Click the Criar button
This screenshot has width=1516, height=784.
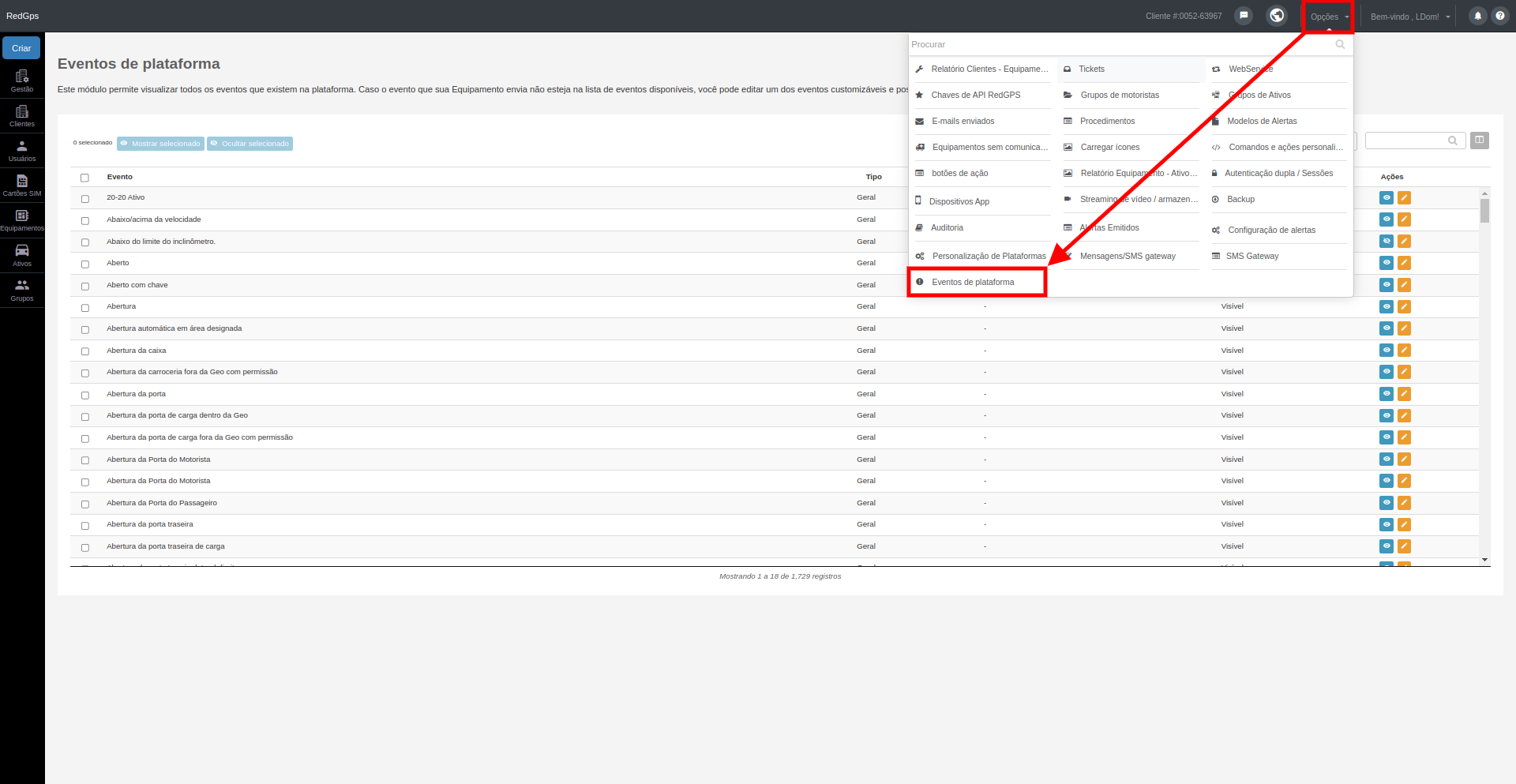pos(21,48)
